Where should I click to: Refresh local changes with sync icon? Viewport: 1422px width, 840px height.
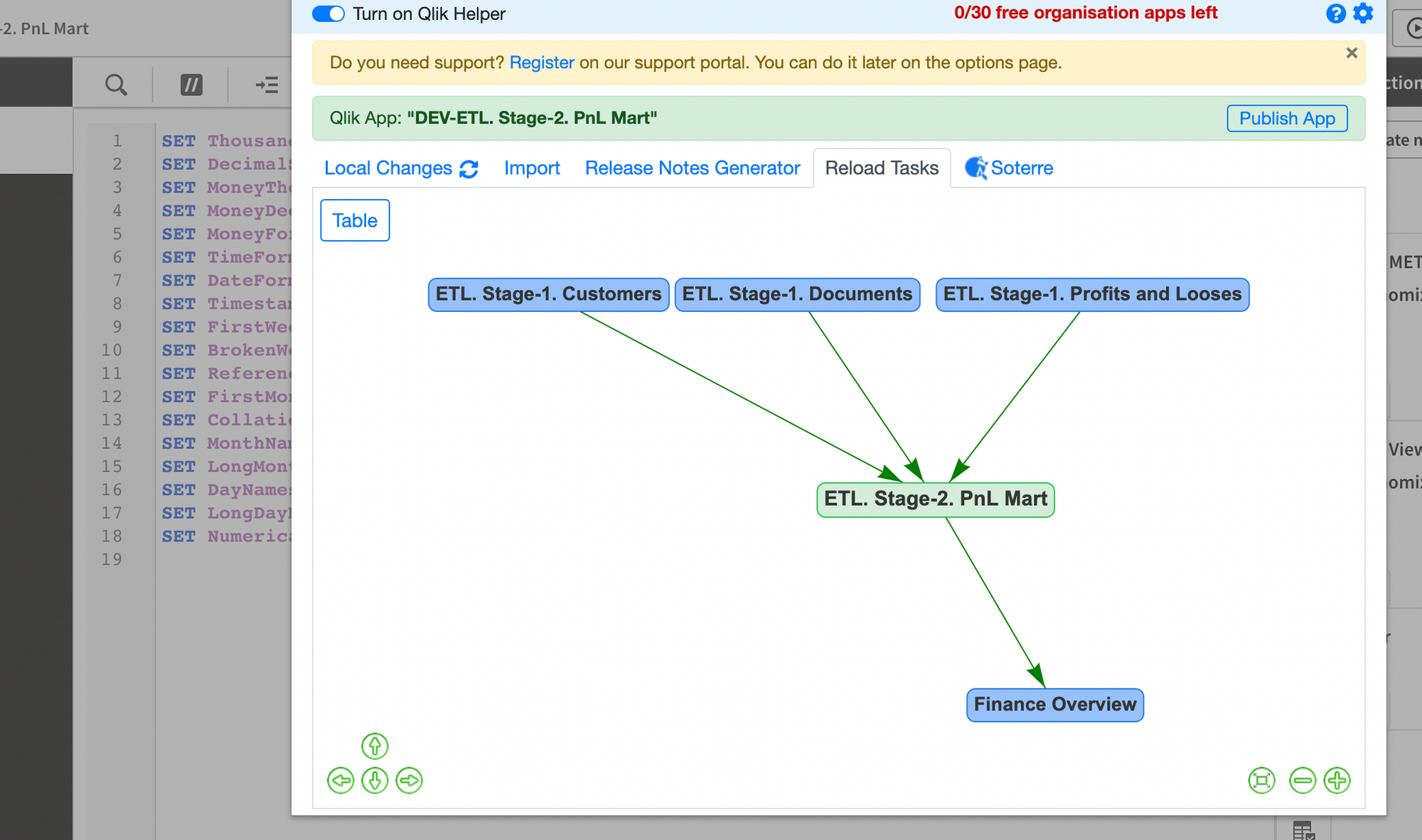click(469, 169)
